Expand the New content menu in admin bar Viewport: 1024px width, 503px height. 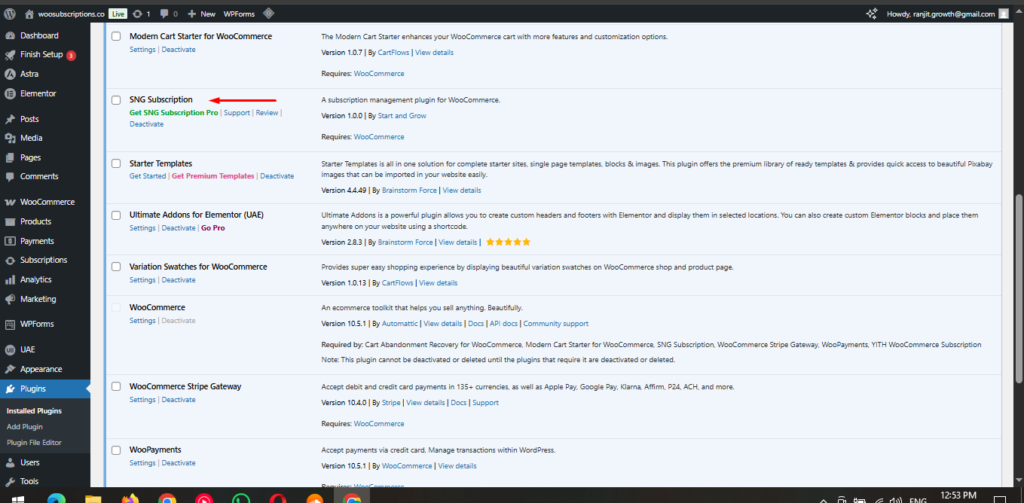(x=200, y=14)
